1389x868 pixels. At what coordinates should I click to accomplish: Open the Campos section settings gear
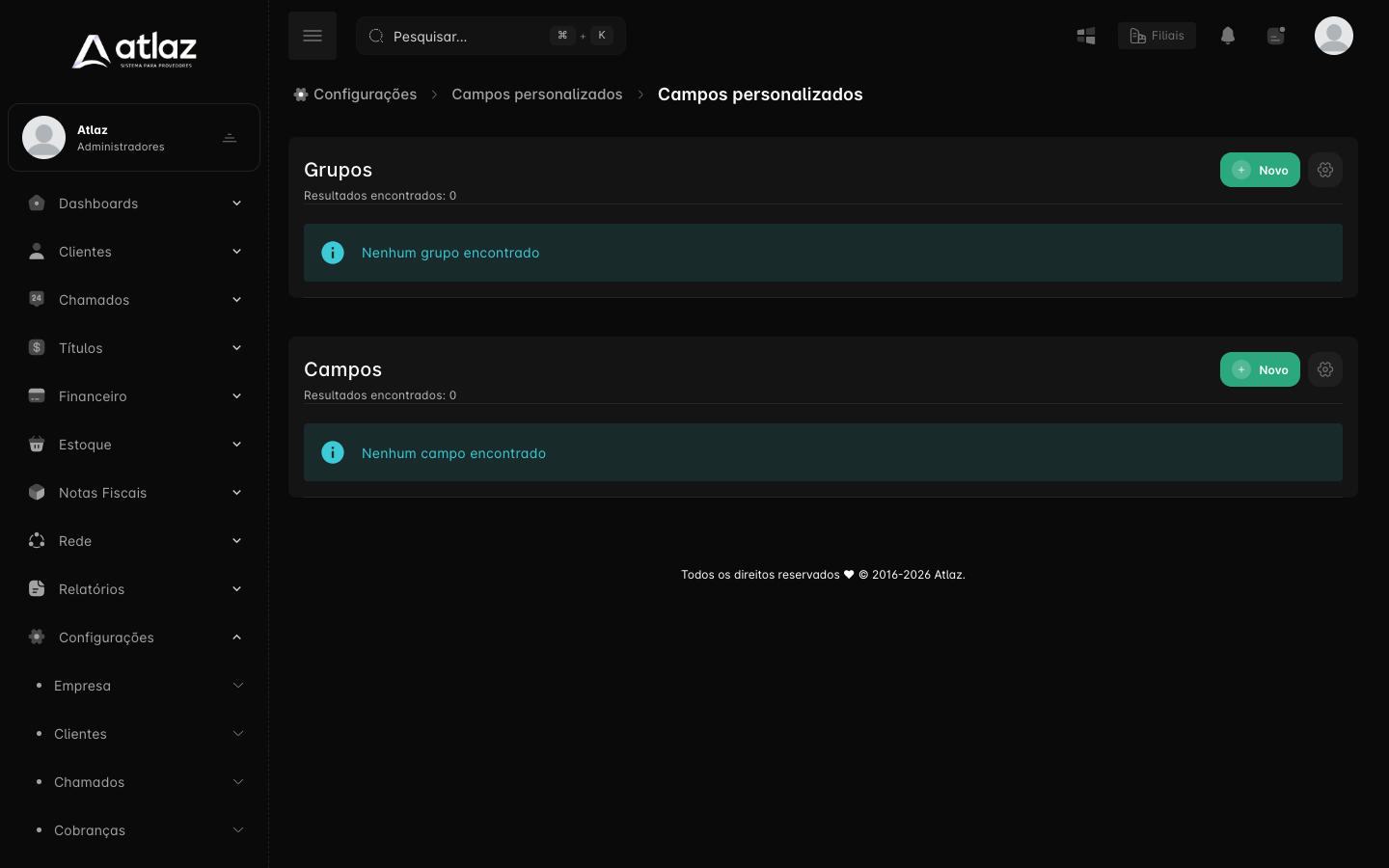[1325, 369]
